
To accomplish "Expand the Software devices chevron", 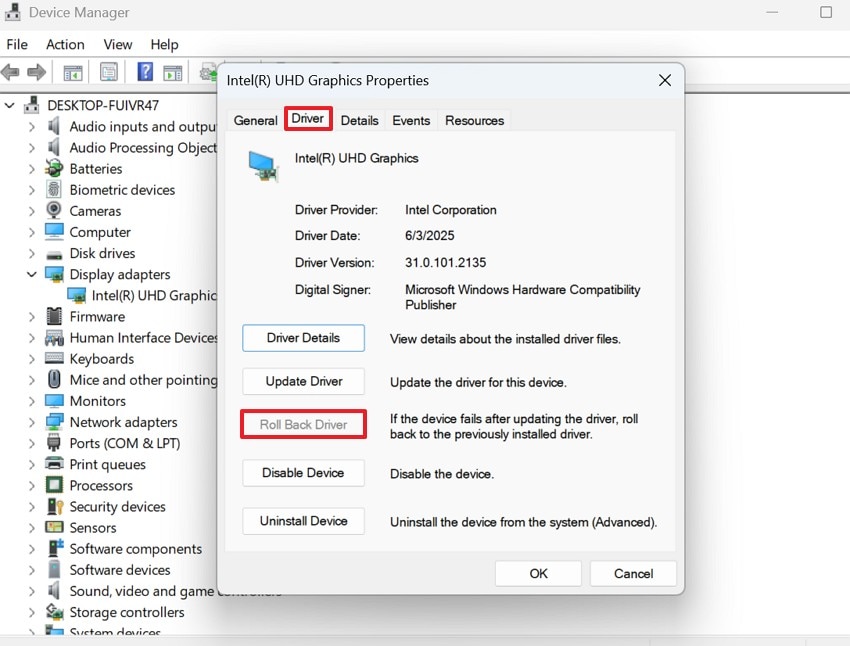I will [32, 571].
